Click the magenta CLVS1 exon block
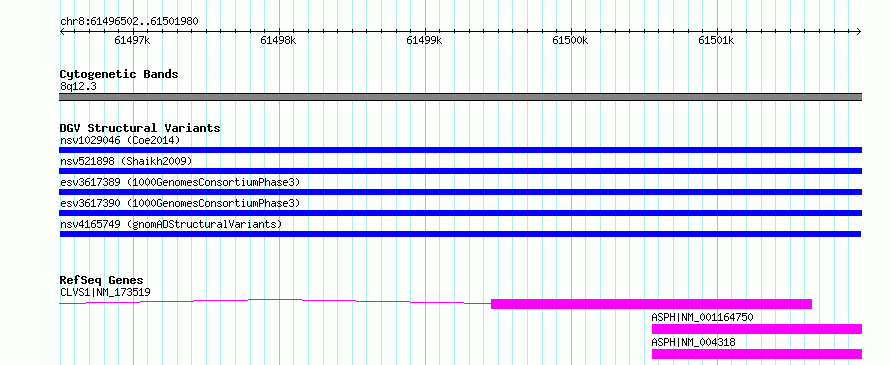890x365 pixels. (652, 304)
